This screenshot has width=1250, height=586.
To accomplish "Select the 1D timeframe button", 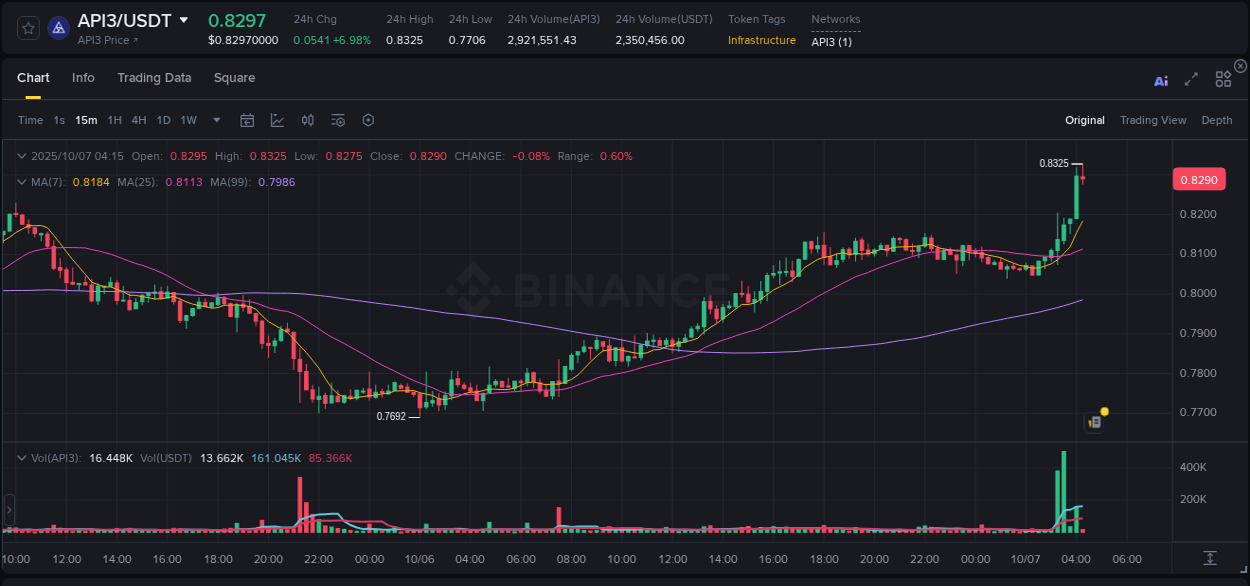I will tap(163, 120).
